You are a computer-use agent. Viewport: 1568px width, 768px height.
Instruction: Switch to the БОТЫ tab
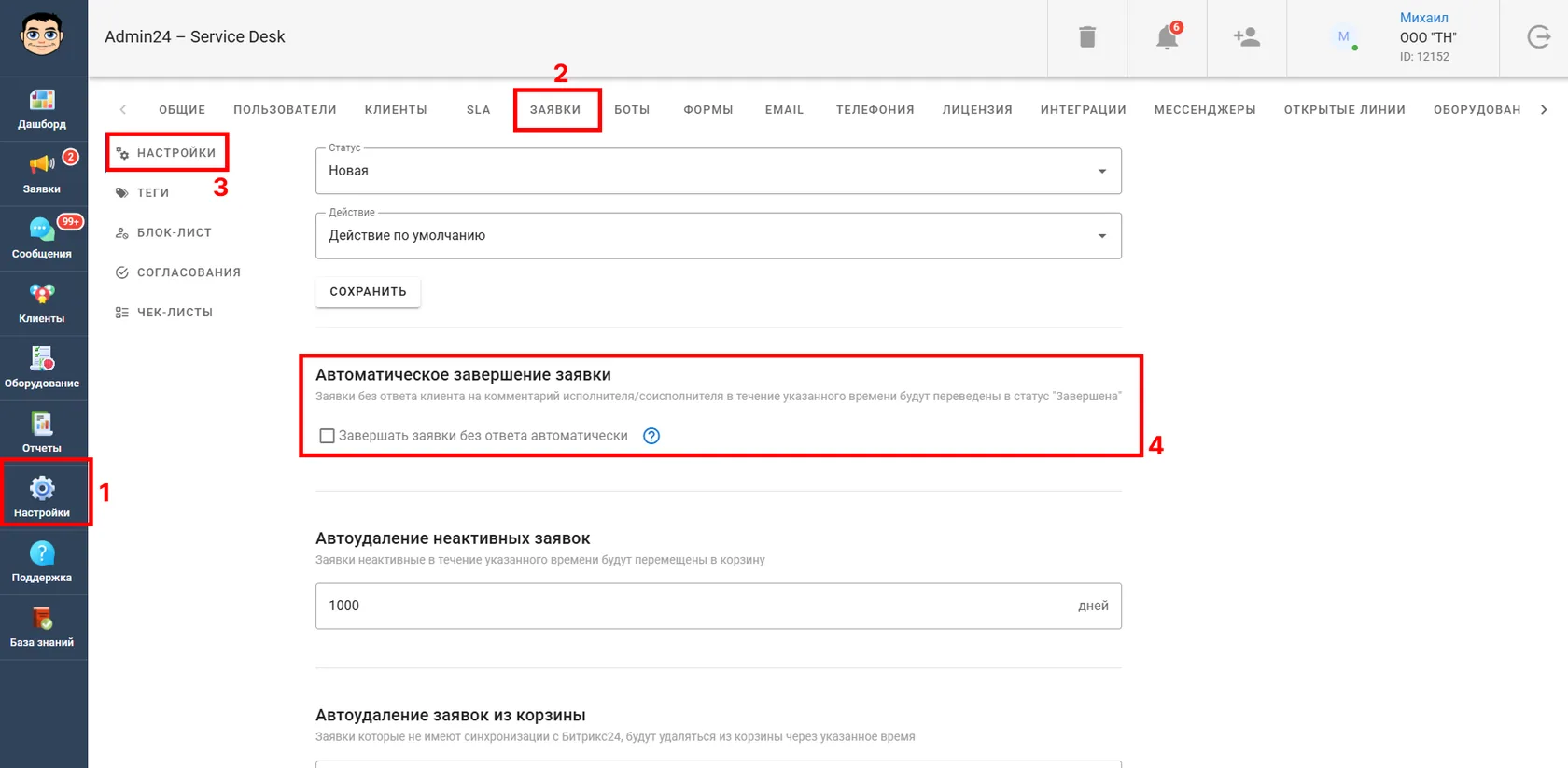(632, 110)
